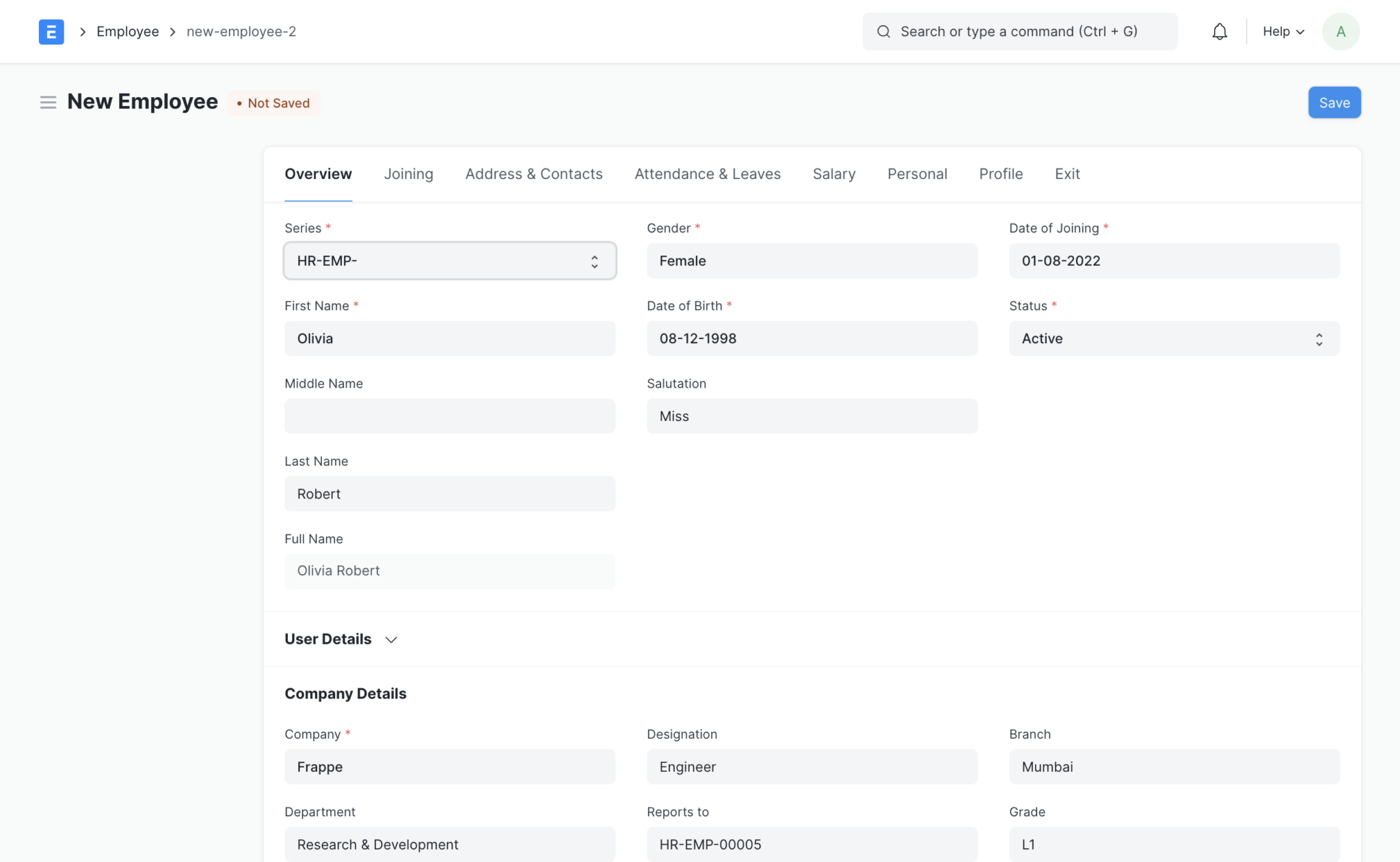Open the Address & Contacts tab
Viewport: 1400px width, 862px height.
click(533, 174)
